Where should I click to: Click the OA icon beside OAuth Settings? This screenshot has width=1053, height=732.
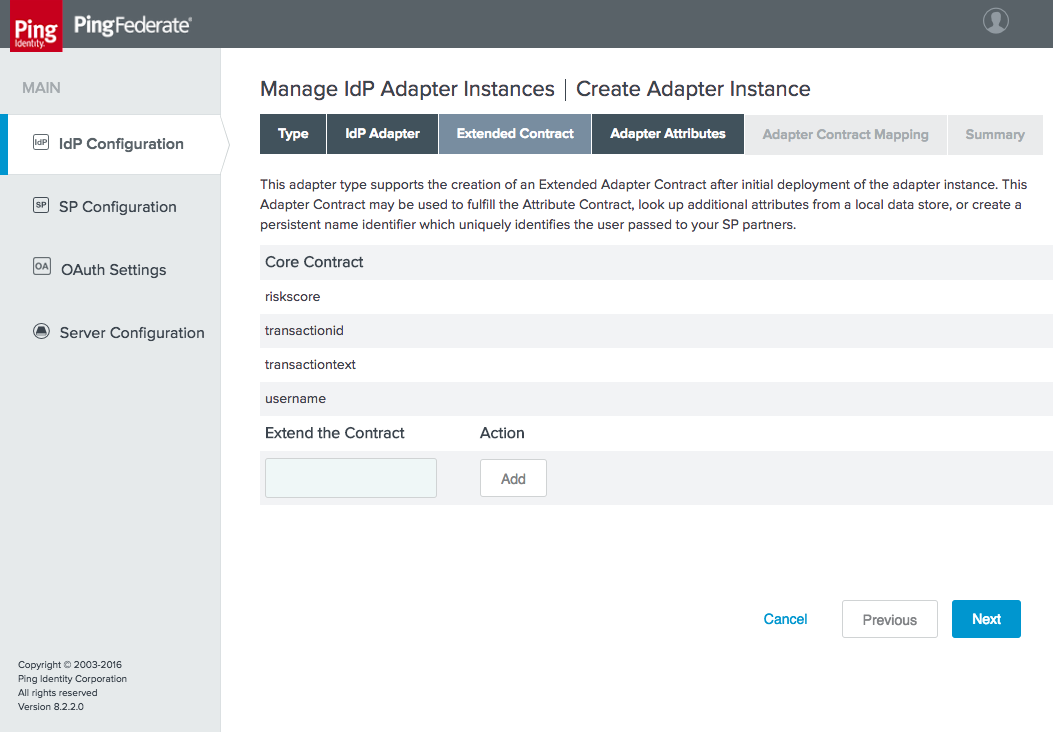(x=42, y=266)
